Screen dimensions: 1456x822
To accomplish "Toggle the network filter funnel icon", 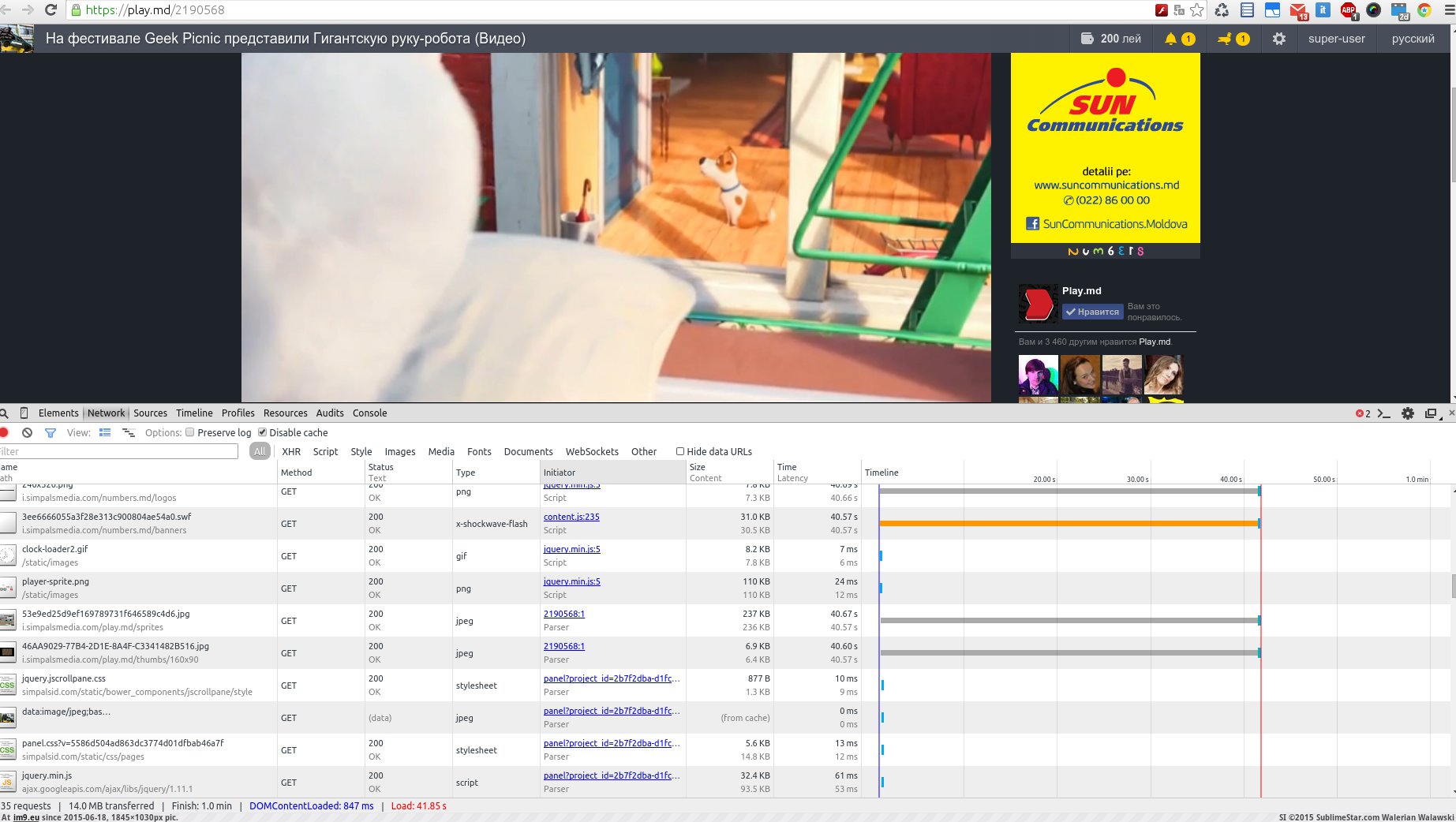I will click(x=51, y=433).
